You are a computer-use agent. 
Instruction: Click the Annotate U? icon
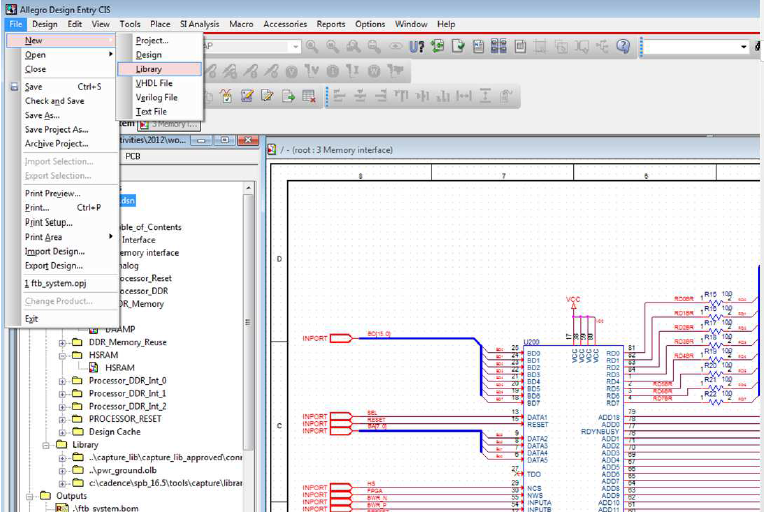point(417,46)
